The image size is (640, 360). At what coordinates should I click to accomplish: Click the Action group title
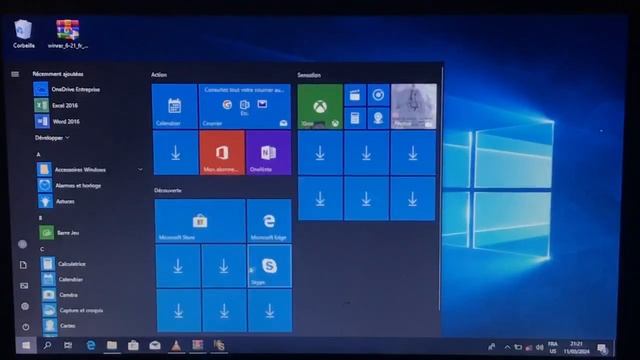tap(159, 75)
